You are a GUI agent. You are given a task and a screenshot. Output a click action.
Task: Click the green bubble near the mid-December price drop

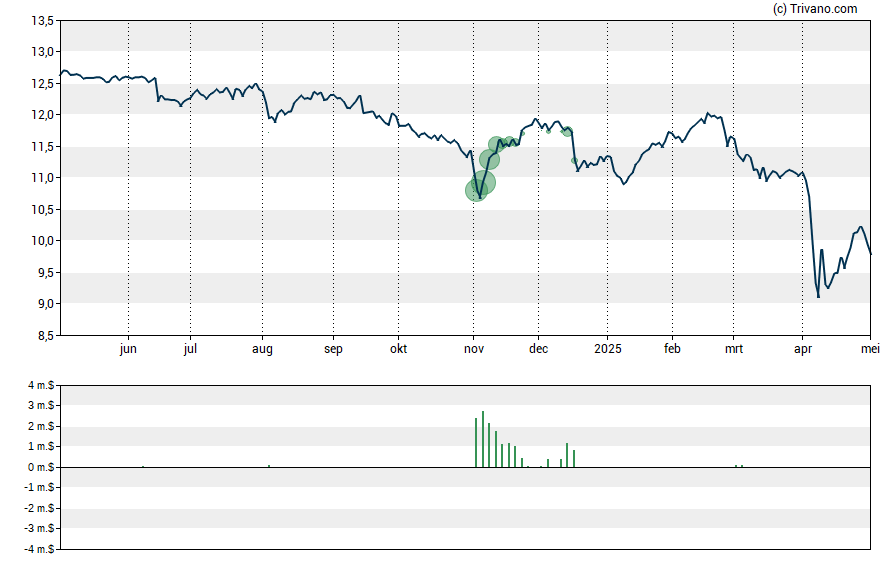(574, 161)
